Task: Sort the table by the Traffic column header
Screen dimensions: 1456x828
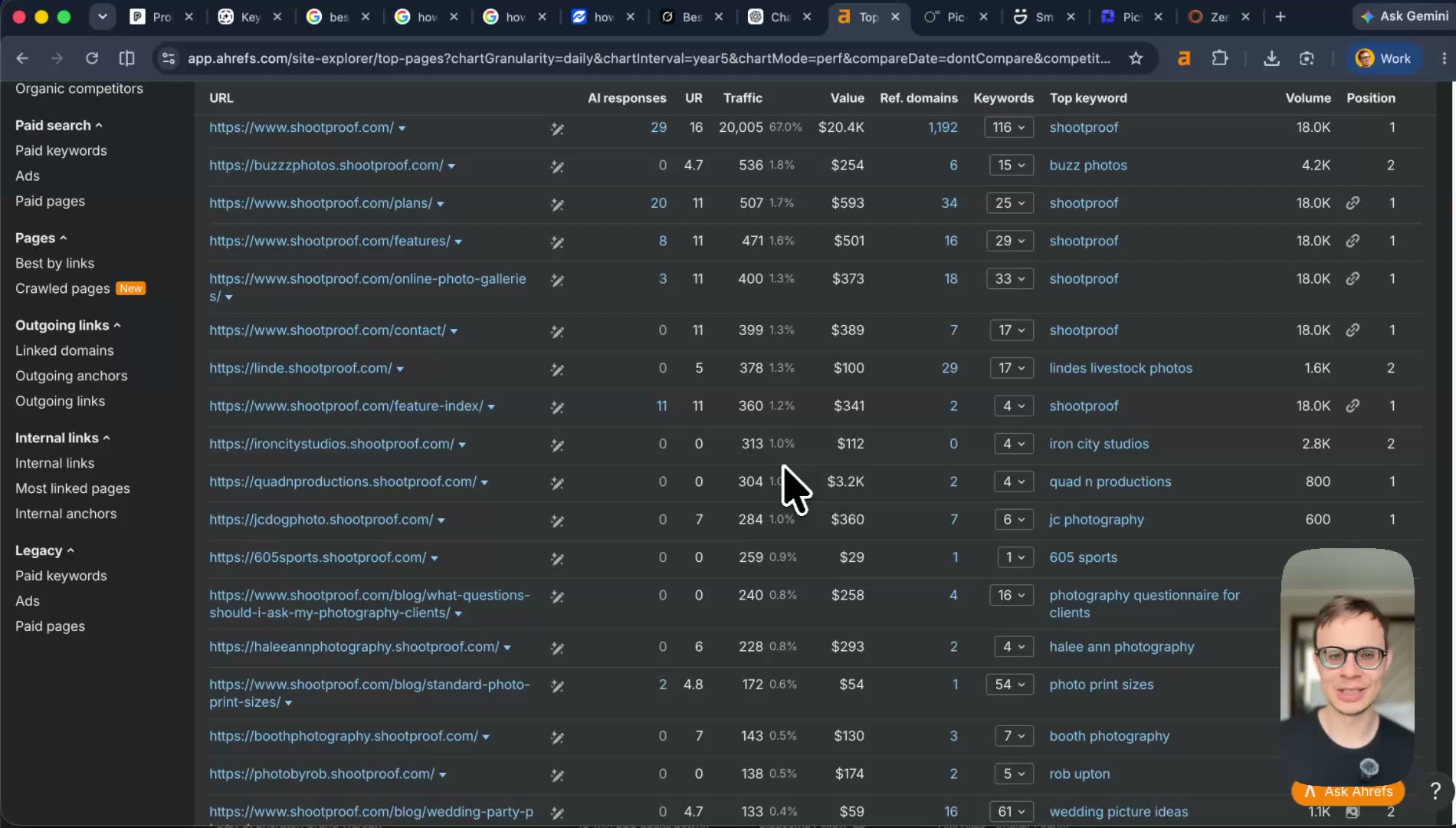Action: [743, 98]
